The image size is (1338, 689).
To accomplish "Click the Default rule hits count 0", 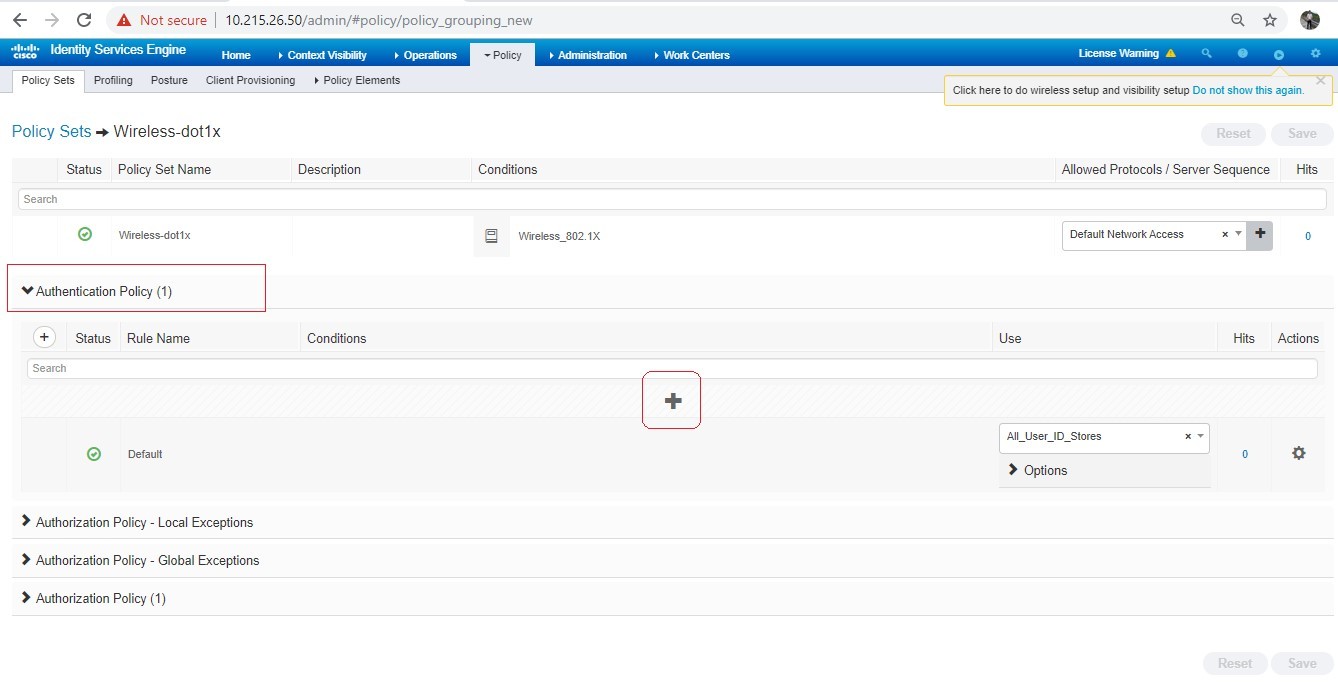I will pyautogui.click(x=1245, y=454).
